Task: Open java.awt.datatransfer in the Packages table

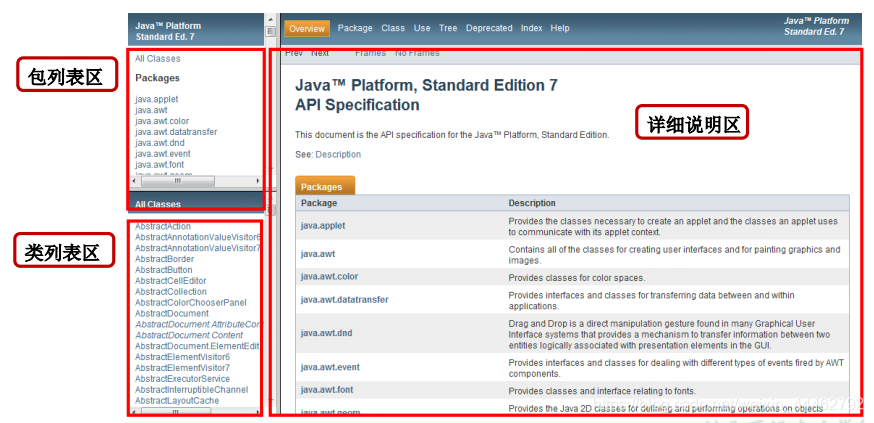Action: point(344,300)
